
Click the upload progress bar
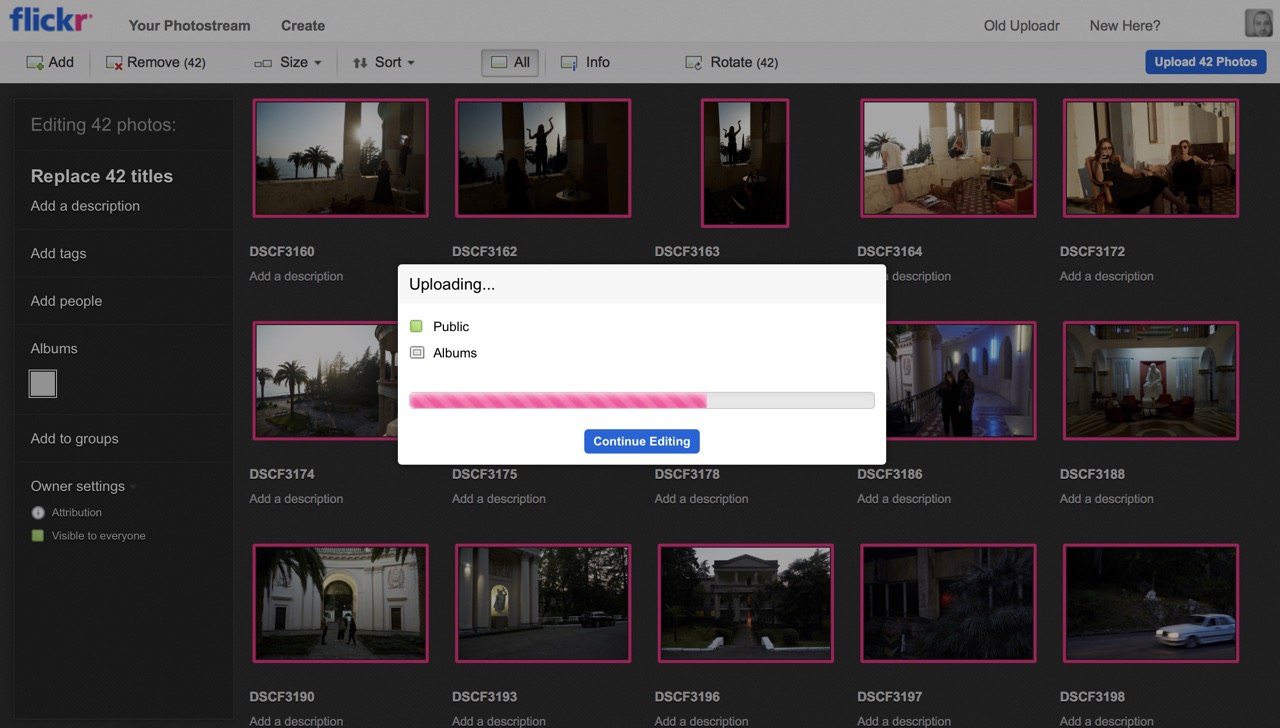pos(642,400)
